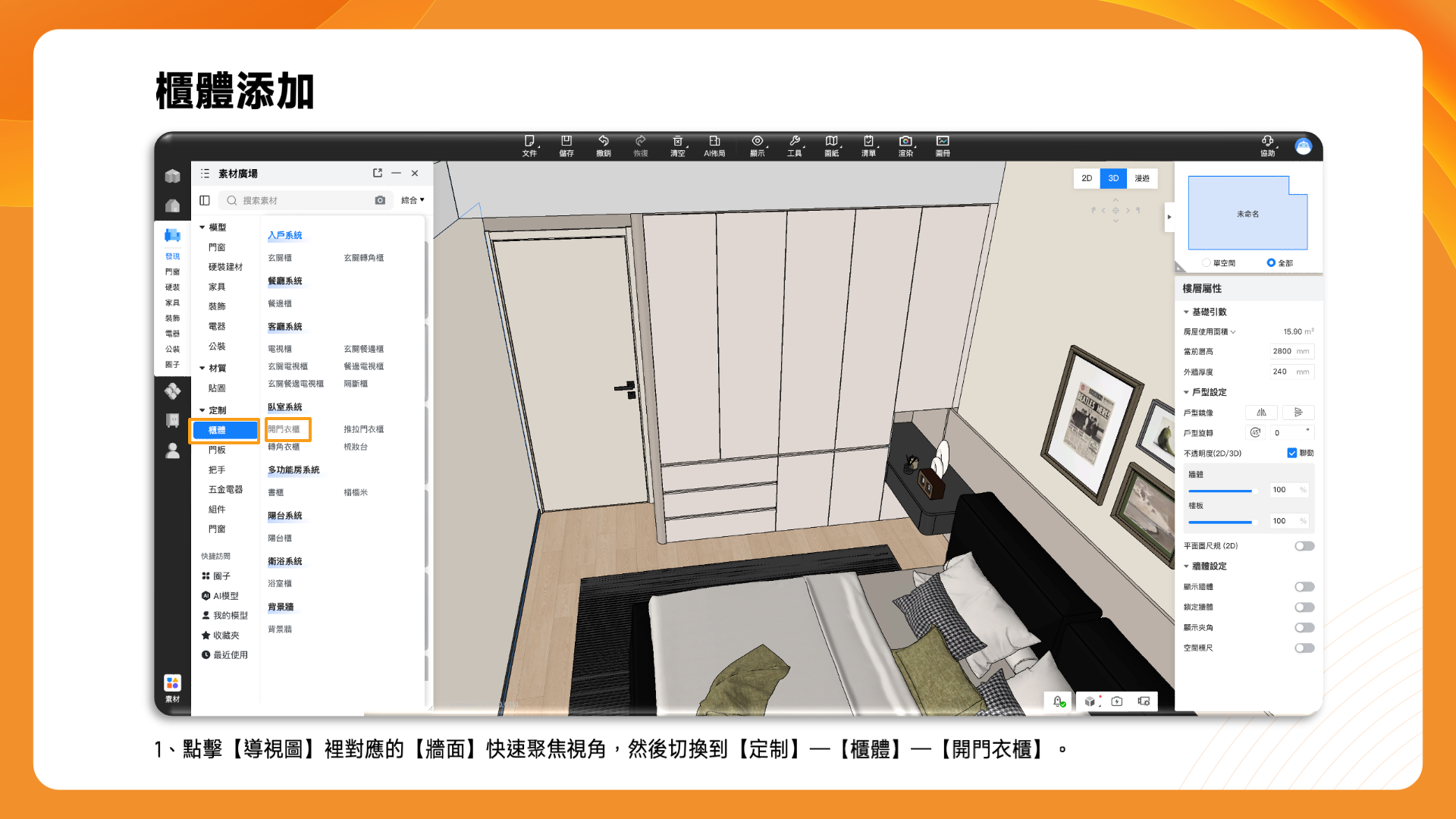Click the 戶型旋轉 rotate icon
The image size is (1456, 819).
pos(1255,432)
